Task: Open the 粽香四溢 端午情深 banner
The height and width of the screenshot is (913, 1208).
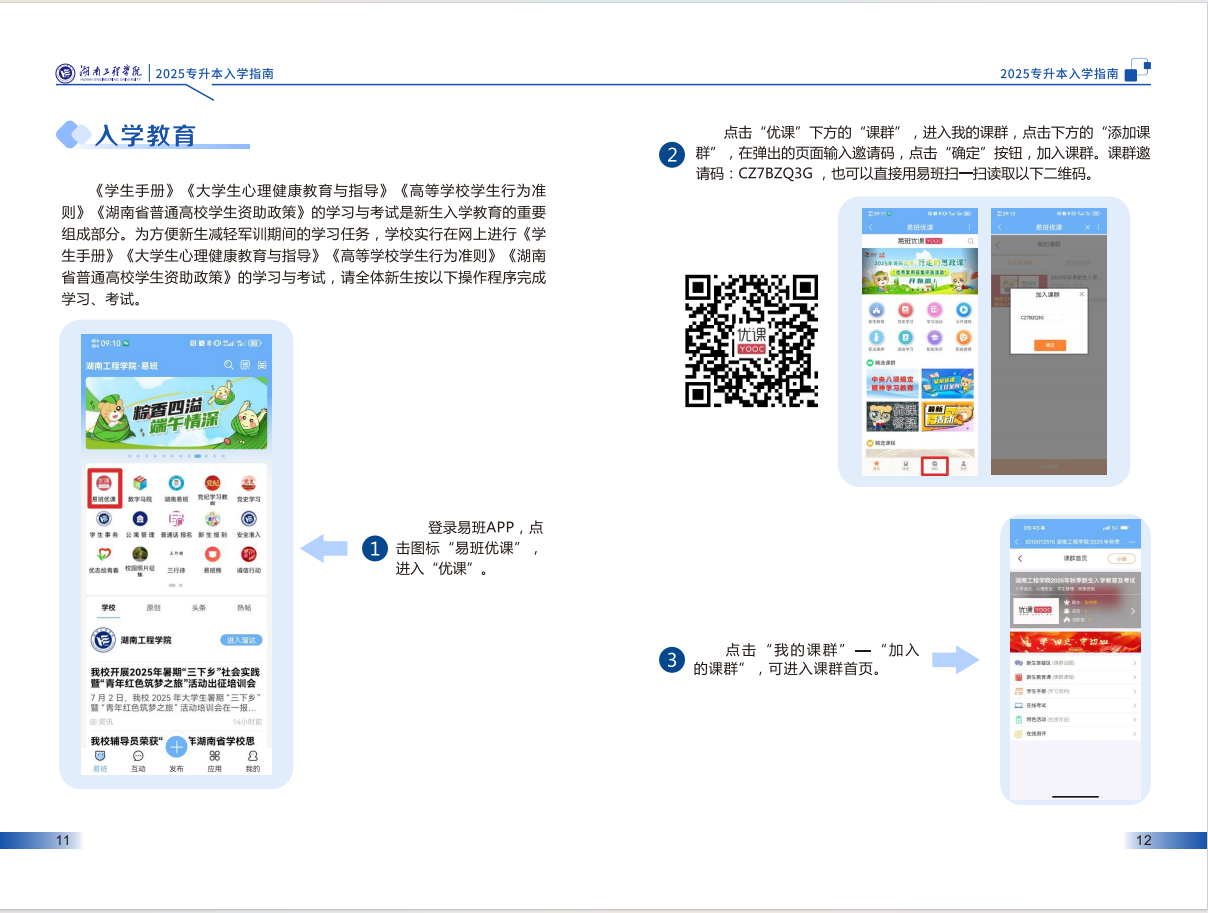Action: tap(177, 414)
